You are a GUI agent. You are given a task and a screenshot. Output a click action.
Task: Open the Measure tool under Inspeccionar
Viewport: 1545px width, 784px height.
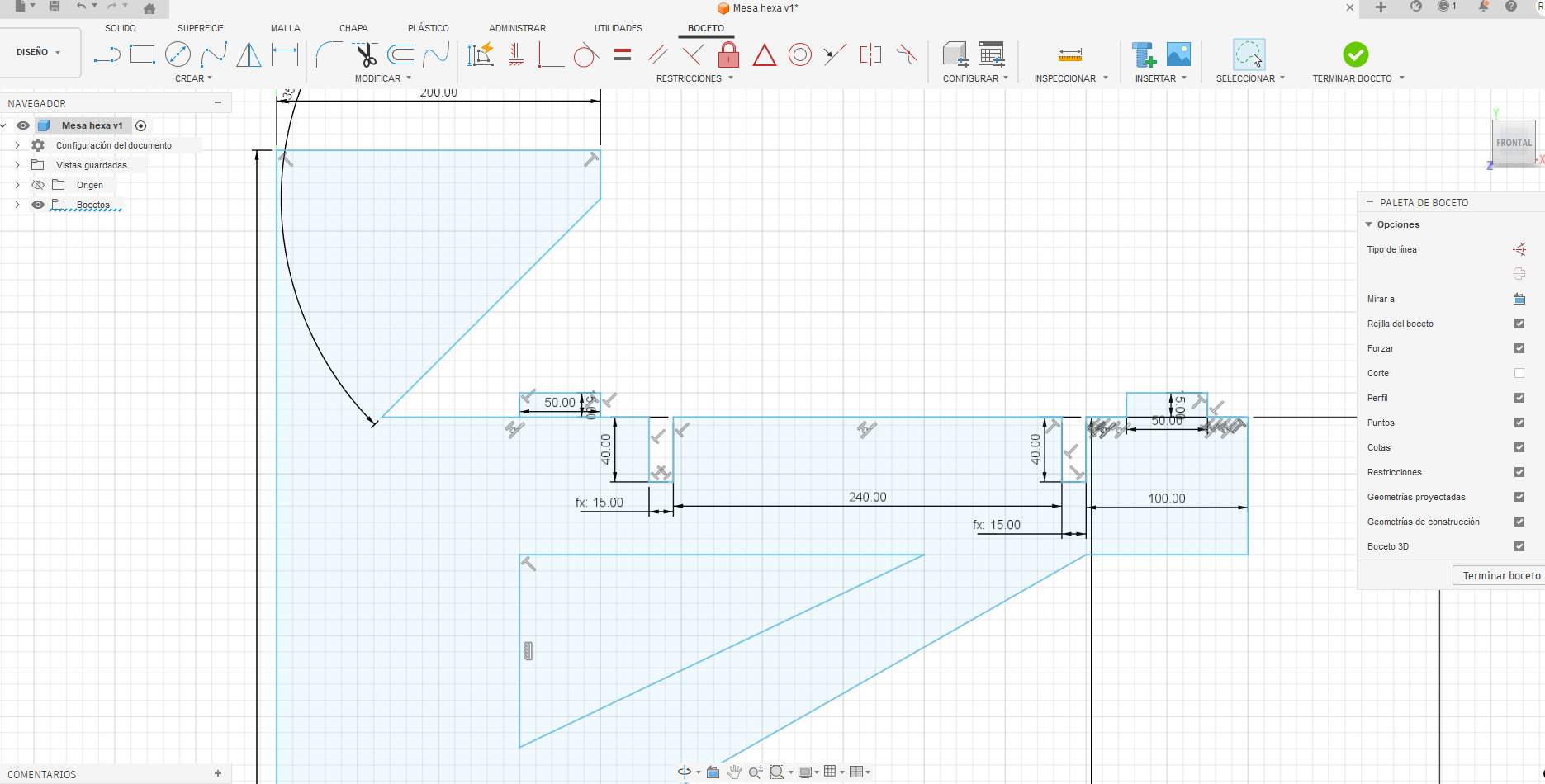tap(1069, 55)
